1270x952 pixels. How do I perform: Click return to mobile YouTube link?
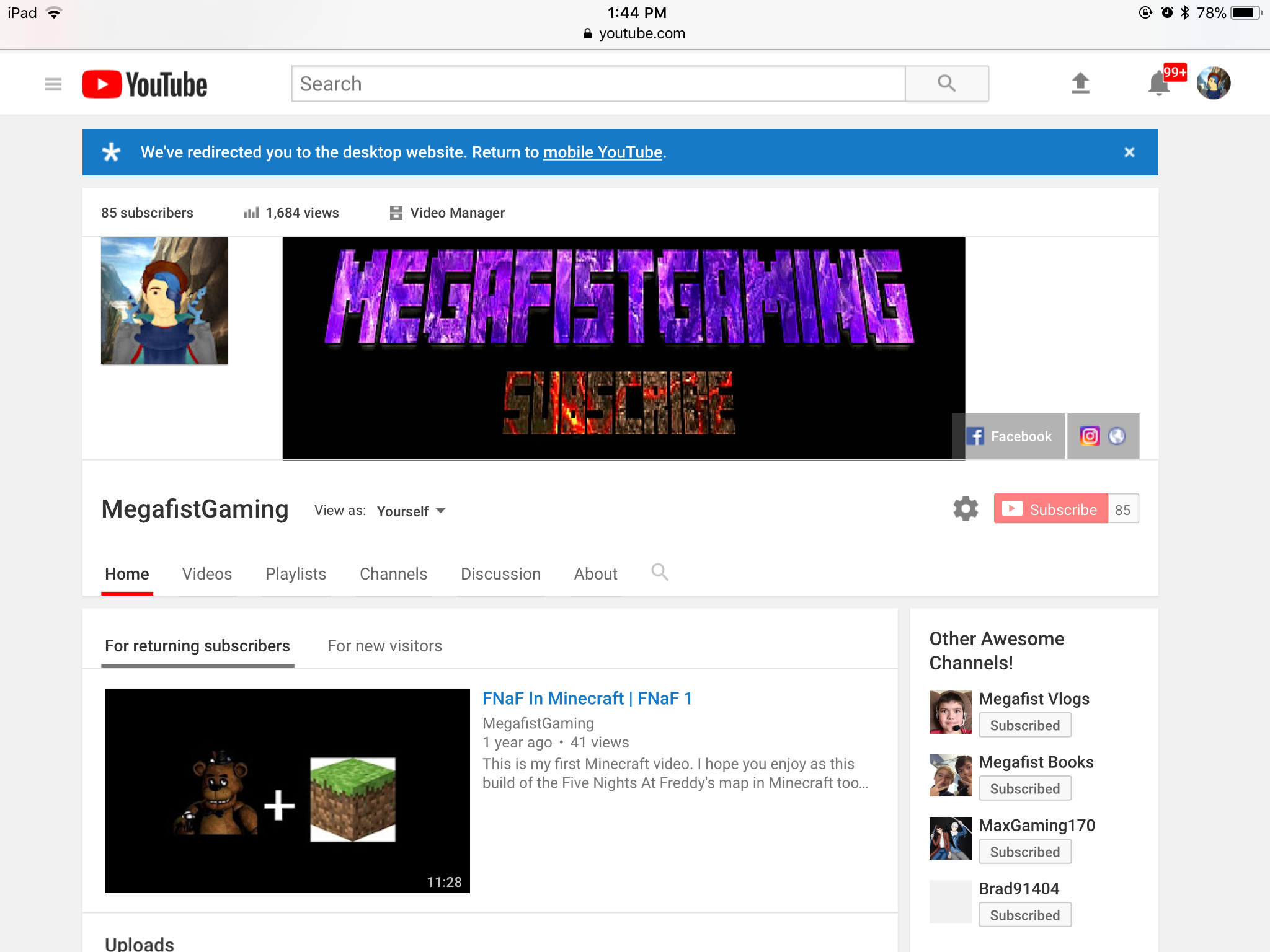coord(603,152)
